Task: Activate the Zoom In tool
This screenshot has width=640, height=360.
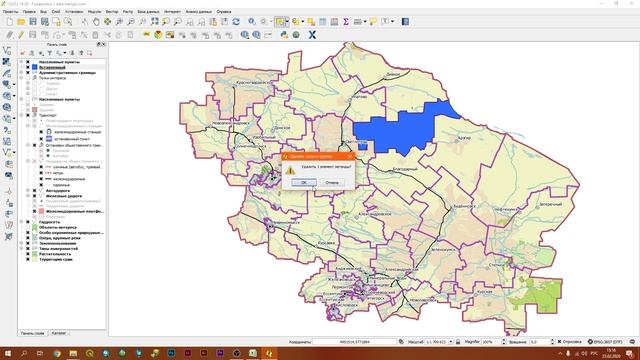Action: 119,22
